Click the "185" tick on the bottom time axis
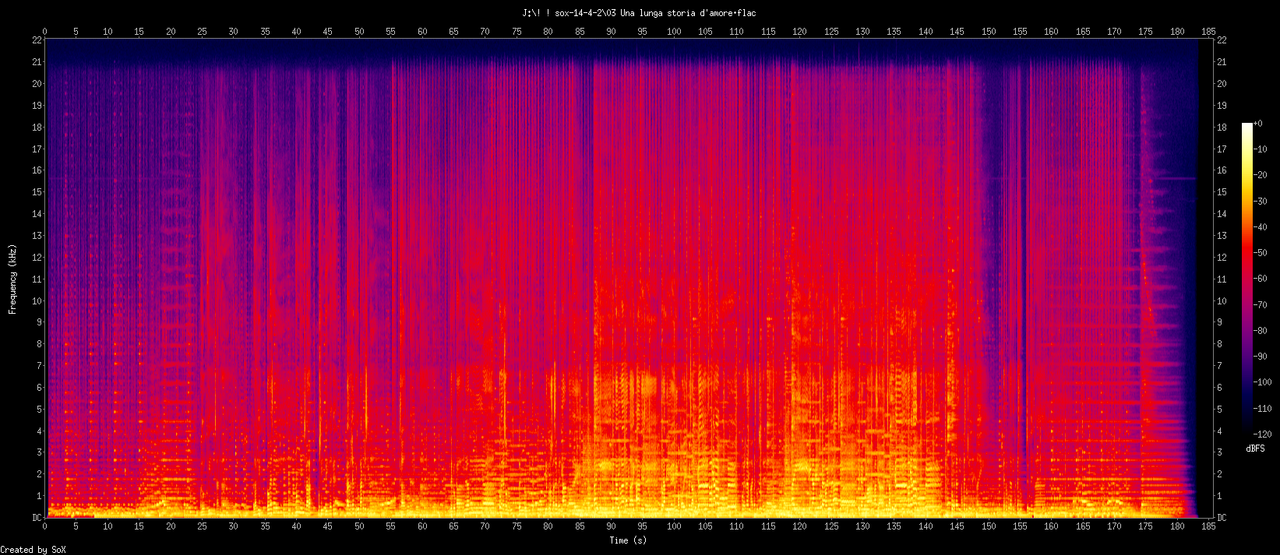The width and height of the screenshot is (1280, 555). coord(1209,525)
